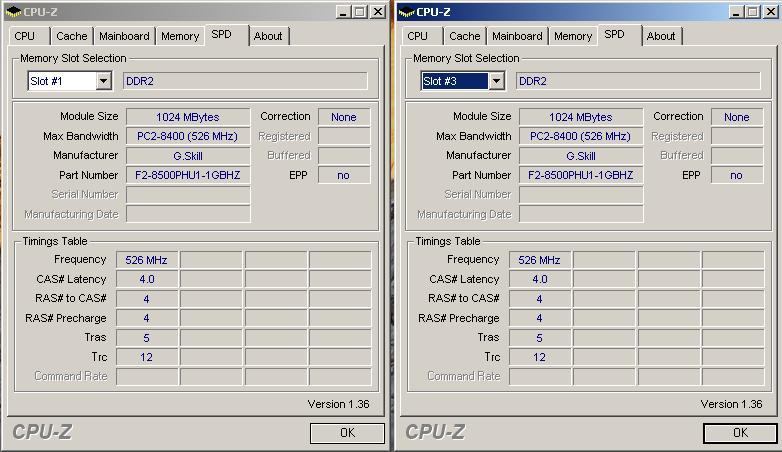782x452 pixels.
Task: Click the DDR2 memory type field for Slot #1
Action: coord(245,81)
